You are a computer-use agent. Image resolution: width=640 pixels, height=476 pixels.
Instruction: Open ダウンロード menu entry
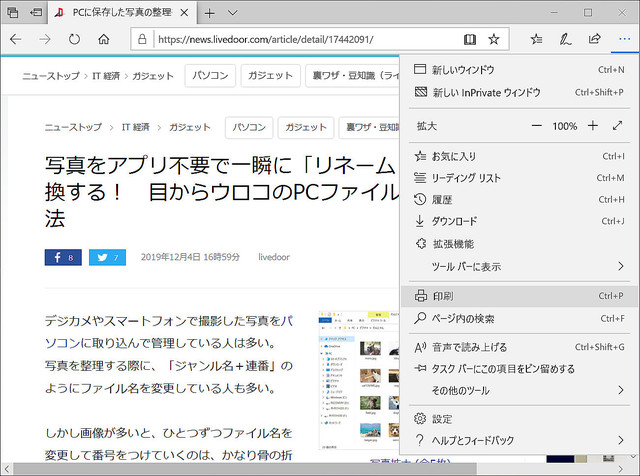[x=519, y=221]
